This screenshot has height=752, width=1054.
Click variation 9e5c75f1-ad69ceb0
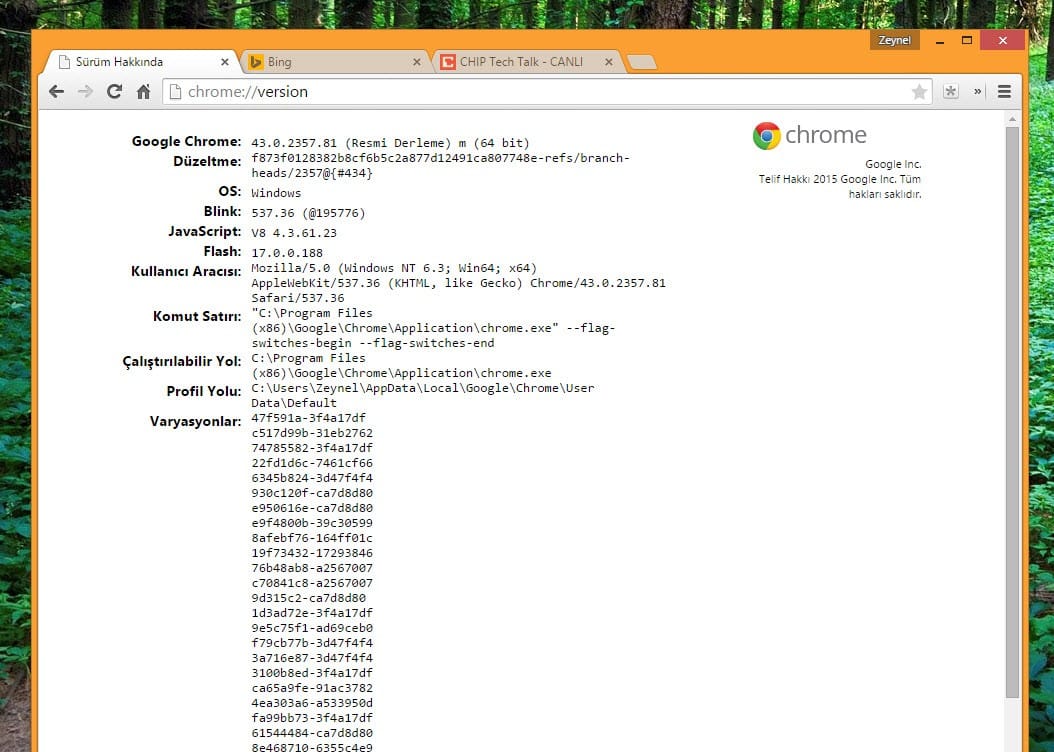312,628
